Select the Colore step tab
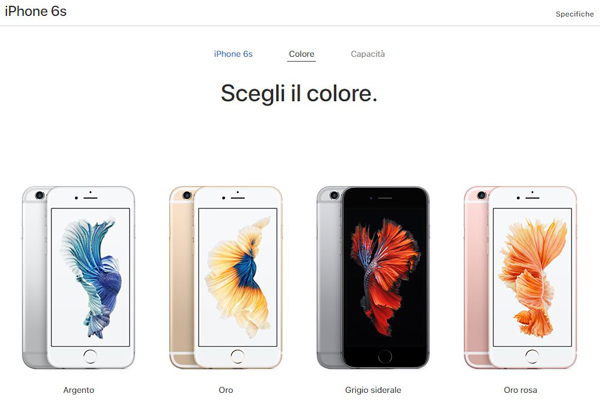600x401 pixels. [x=302, y=54]
